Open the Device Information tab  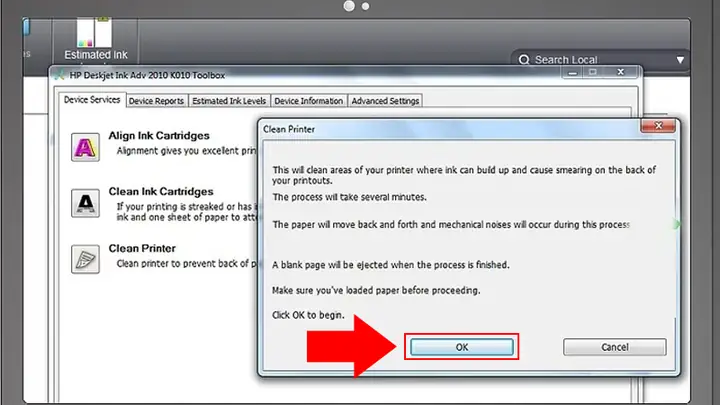point(309,101)
